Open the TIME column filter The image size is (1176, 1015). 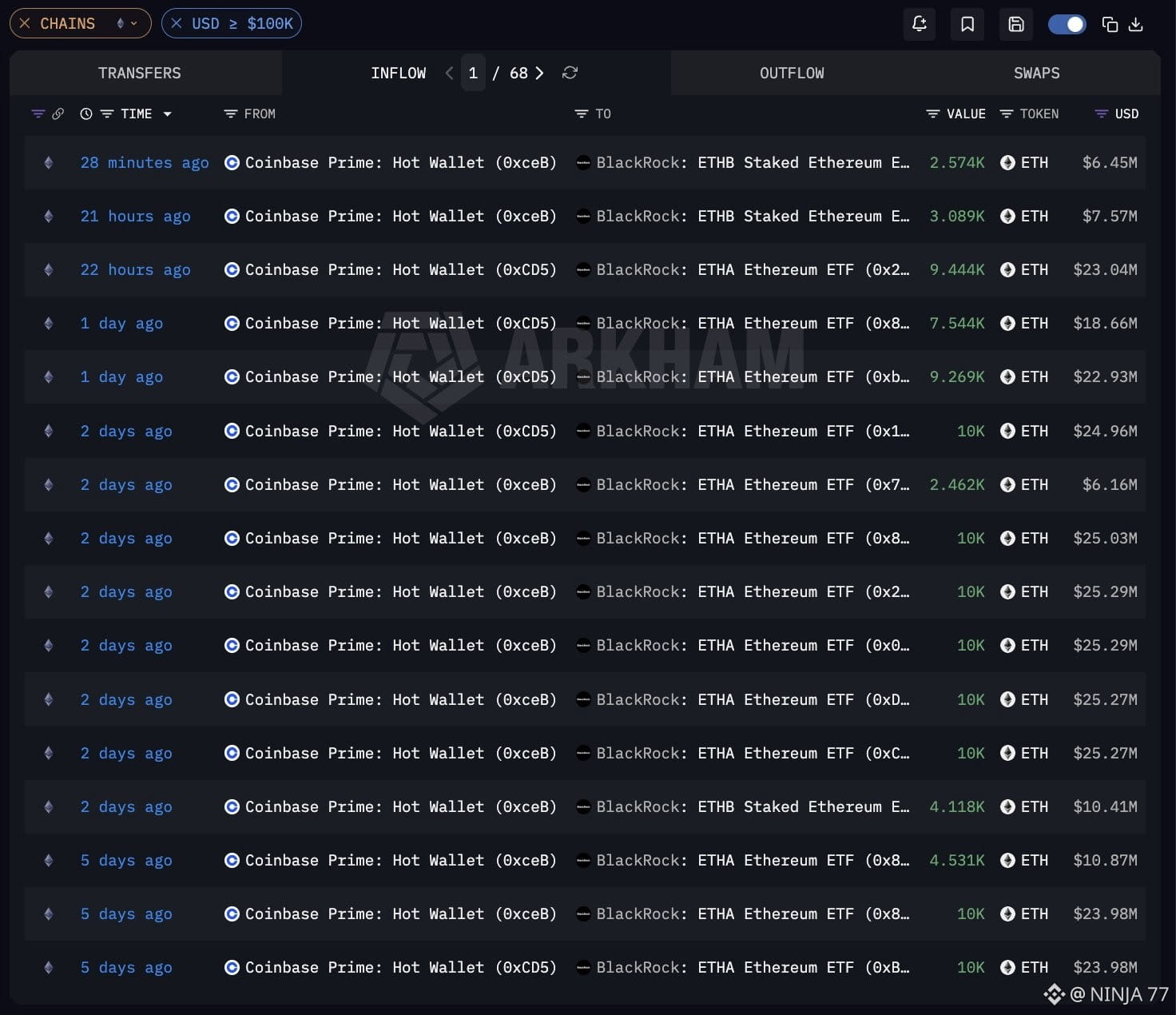pos(107,113)
